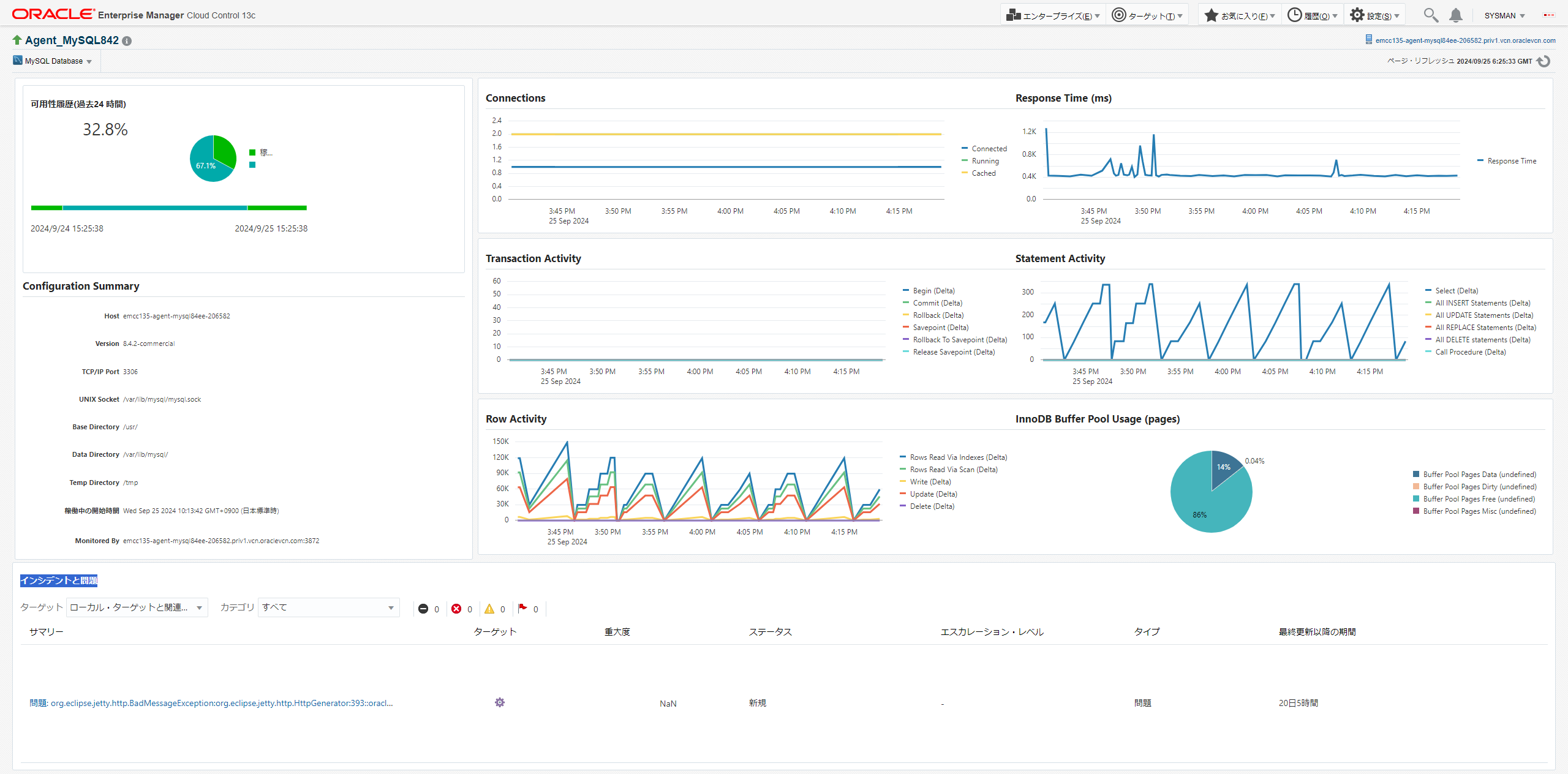Click the info icon beside Agent_MySQL842
This screenshot has width=1568, height=774.
[x=127, y=41]
